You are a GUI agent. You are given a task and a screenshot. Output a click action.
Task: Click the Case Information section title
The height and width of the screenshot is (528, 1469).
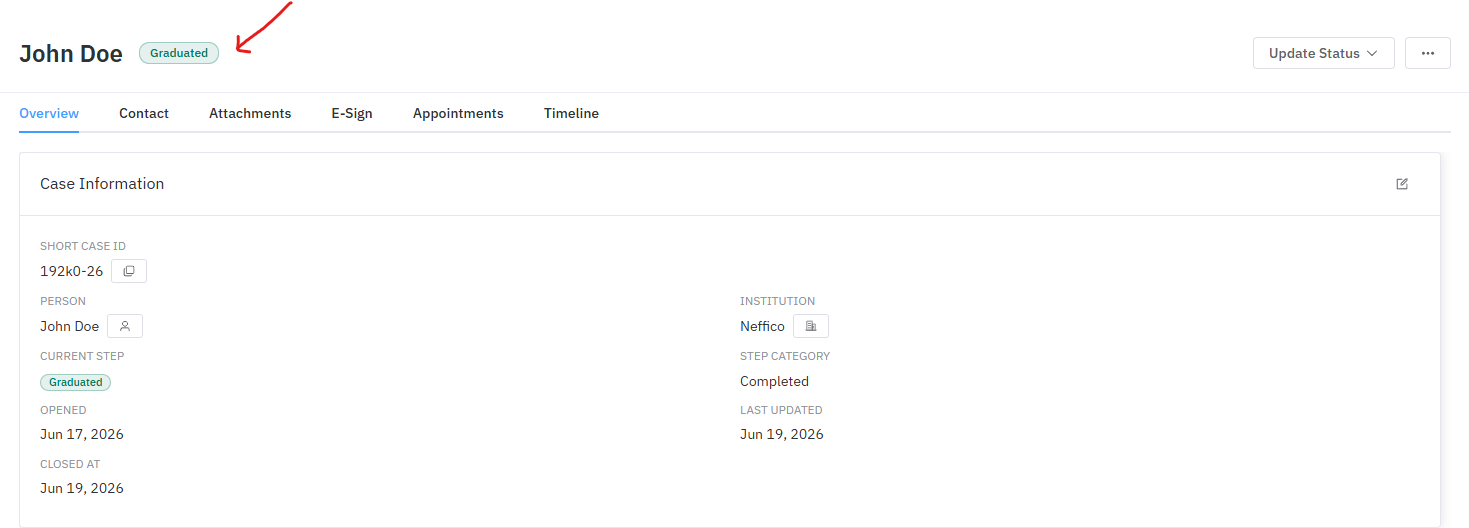click(x=102, y=184)
